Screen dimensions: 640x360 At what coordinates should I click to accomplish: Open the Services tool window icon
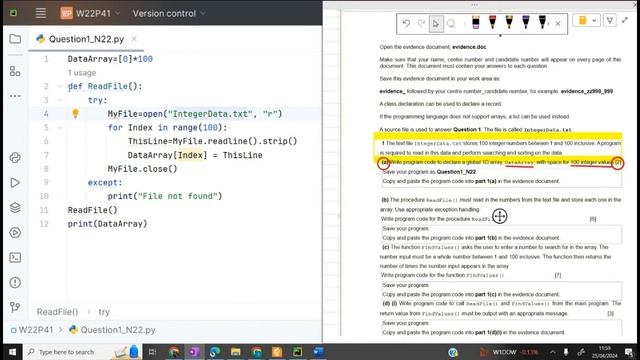(15, 233)
